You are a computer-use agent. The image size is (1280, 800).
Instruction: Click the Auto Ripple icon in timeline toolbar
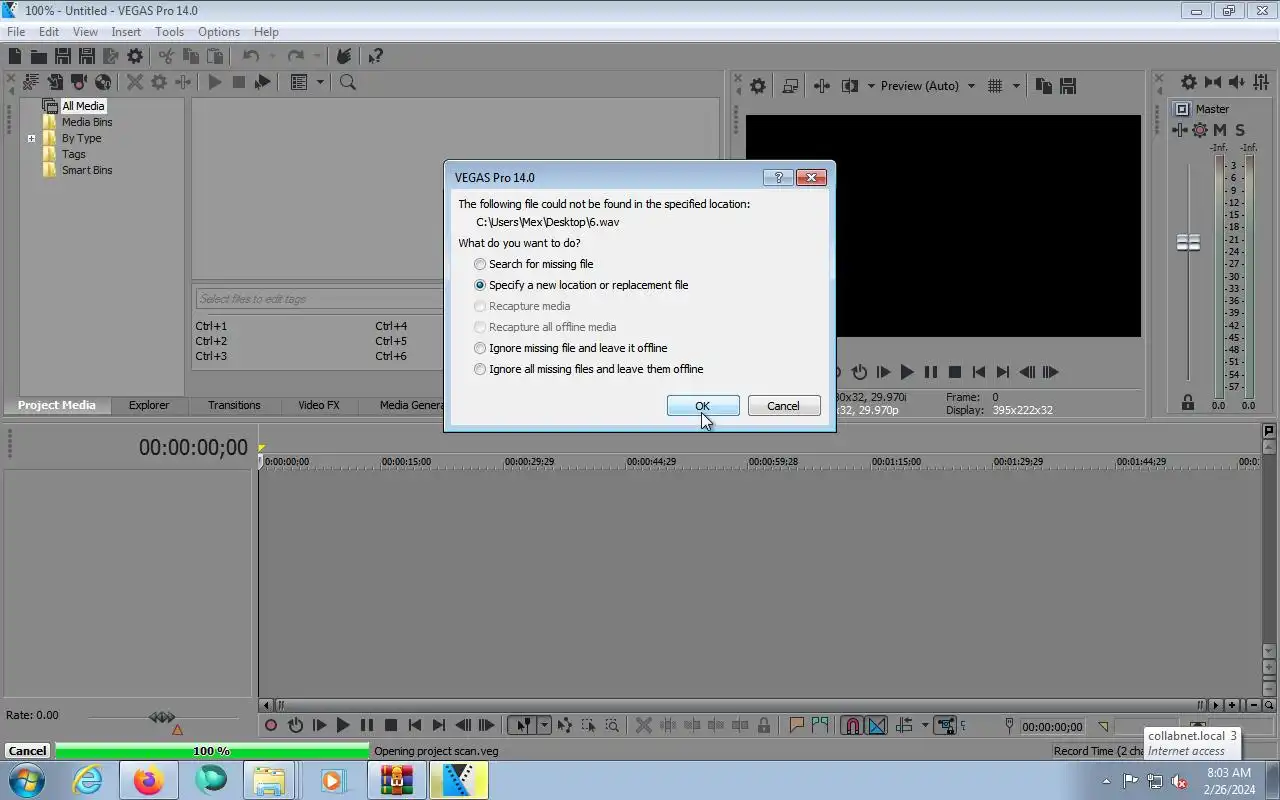(904, 725)
